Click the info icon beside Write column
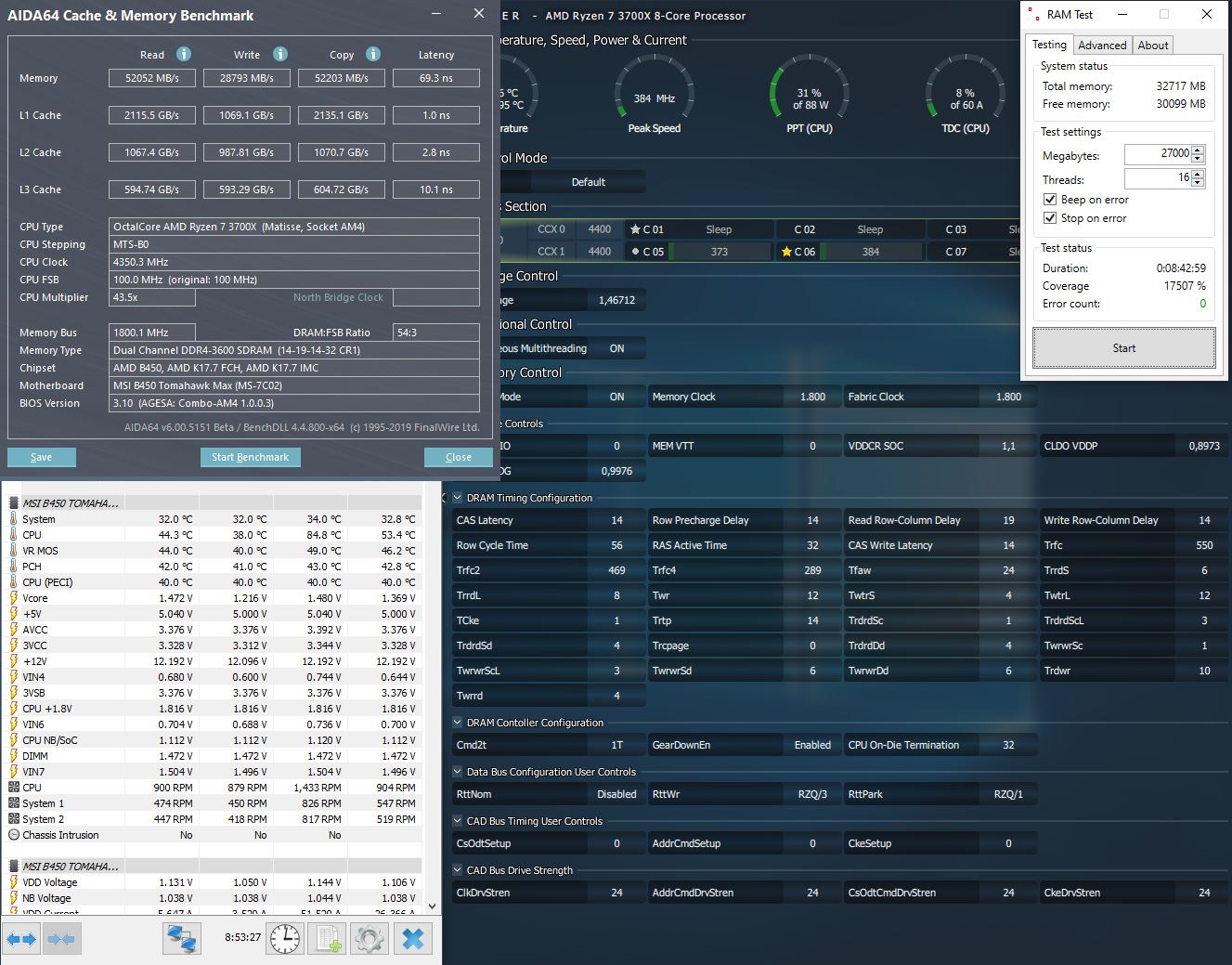The height and width of the screenshot is (965, 1232). tap(280, 54)
